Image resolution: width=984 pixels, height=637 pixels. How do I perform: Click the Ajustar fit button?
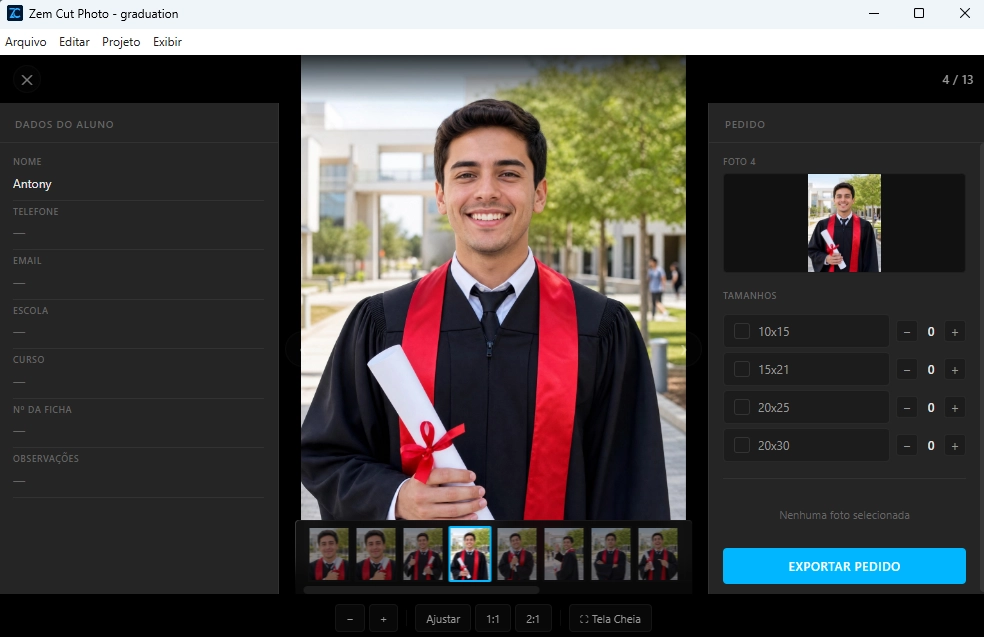click(443, 619)
